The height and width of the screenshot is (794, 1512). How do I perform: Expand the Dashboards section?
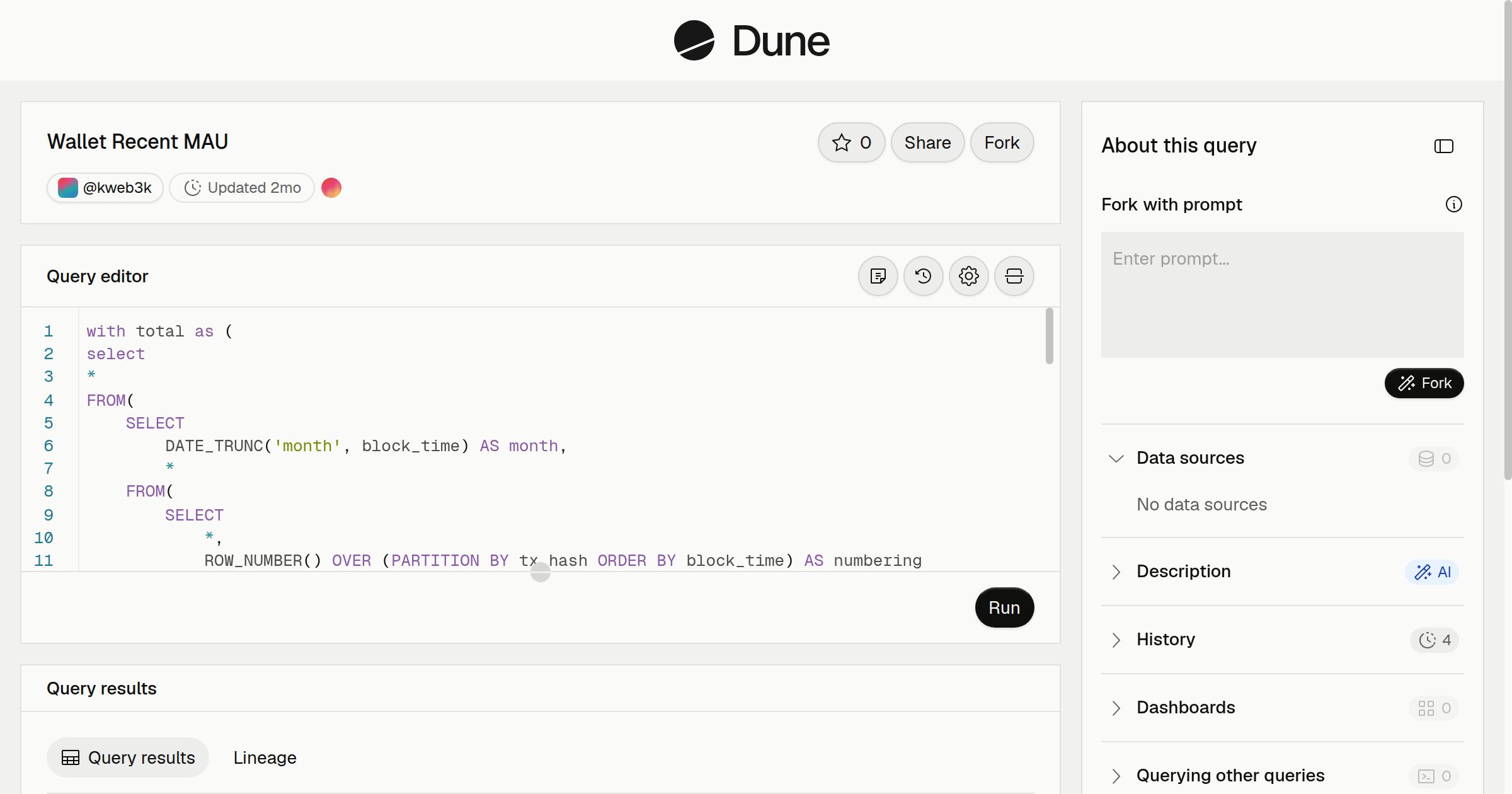point(1116,708)
